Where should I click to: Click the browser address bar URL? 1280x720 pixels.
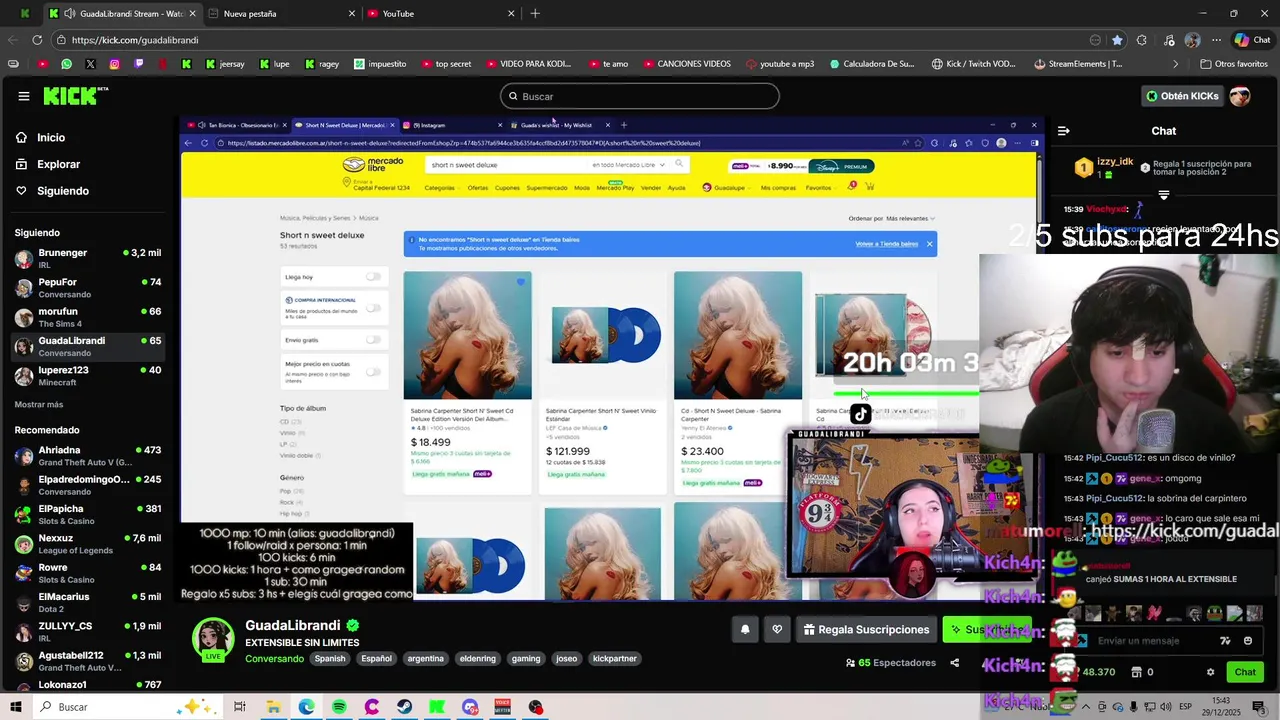(x=135, y=40)
